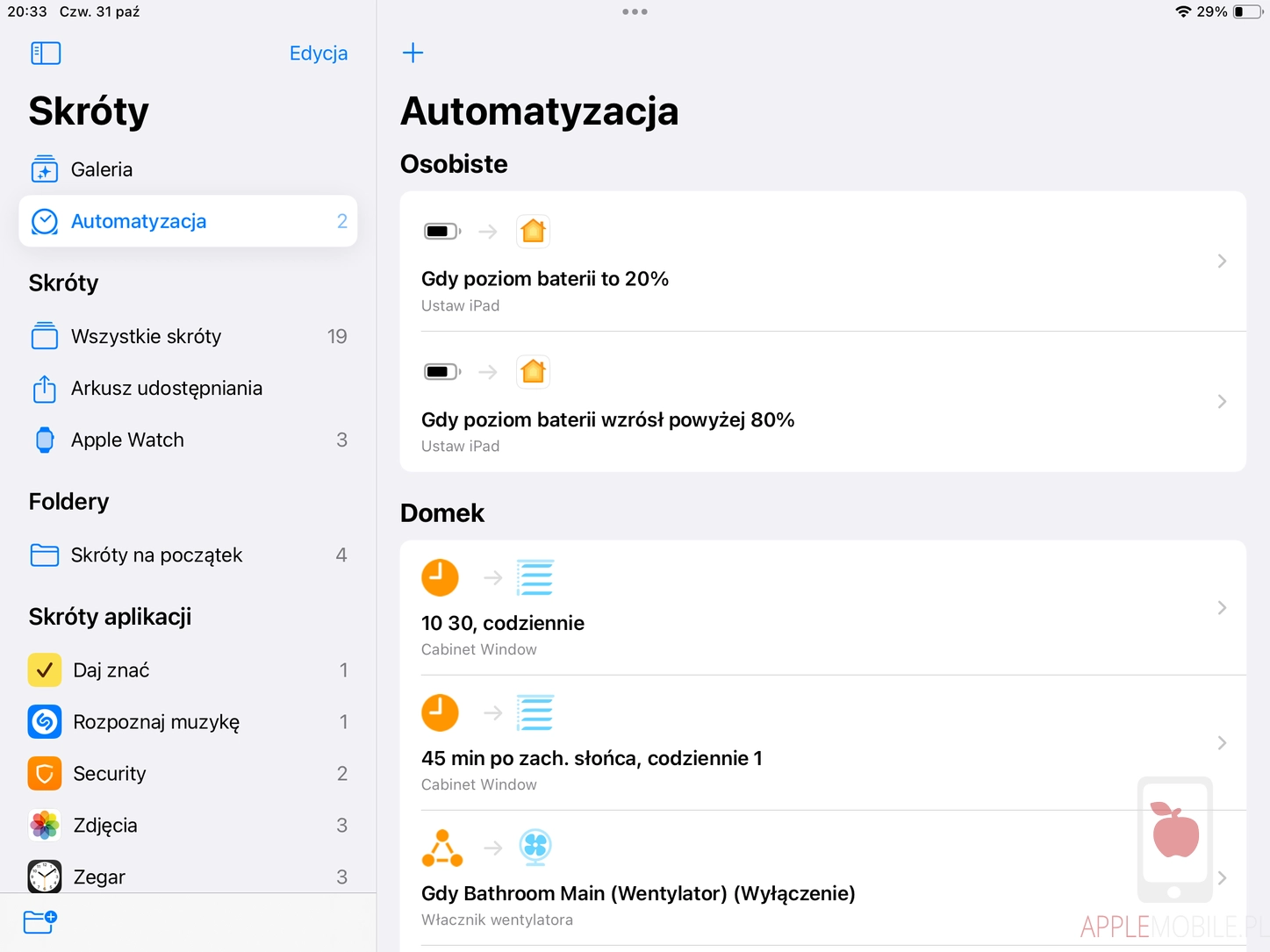1270x952 pixels.
Task: Expand the 20% battery automation chevron
Action: (1222, 261)
